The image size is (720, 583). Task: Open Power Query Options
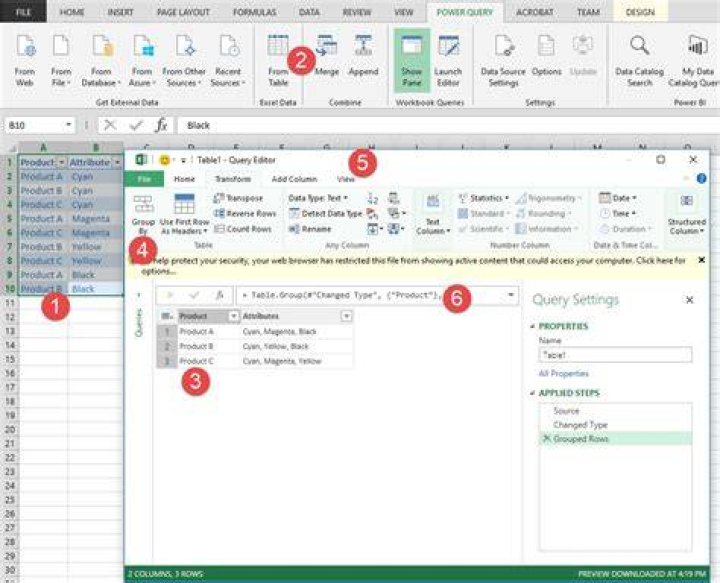click(x=546, y=55)
